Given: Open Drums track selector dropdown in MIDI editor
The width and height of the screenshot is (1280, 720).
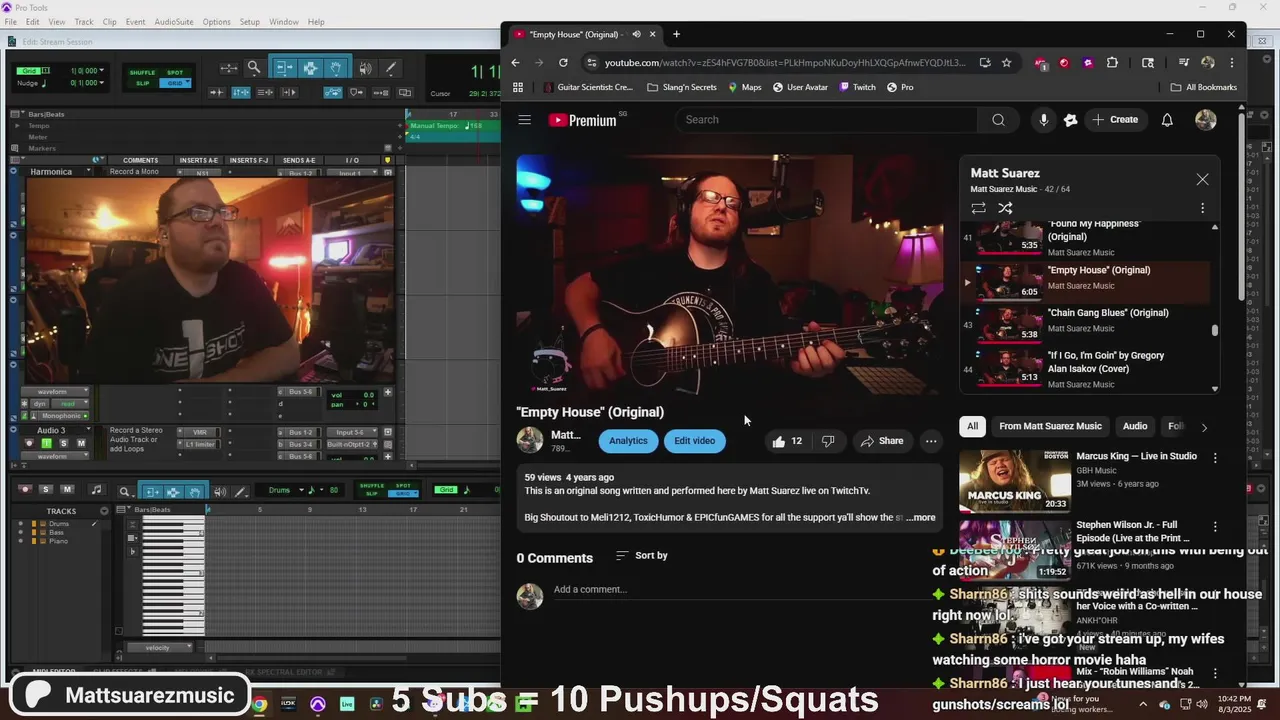Looking at the screenshot, I should pos(286,490).
